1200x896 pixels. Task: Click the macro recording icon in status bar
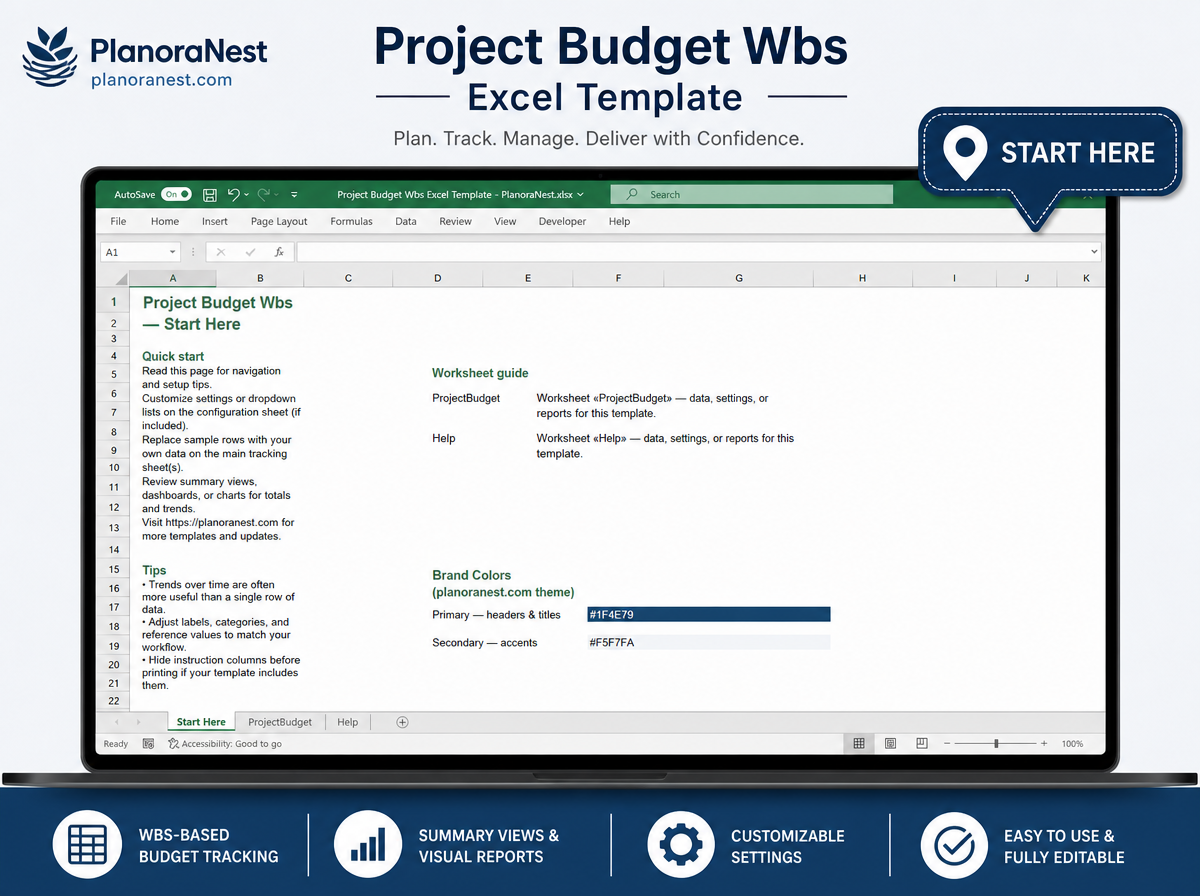148,744
